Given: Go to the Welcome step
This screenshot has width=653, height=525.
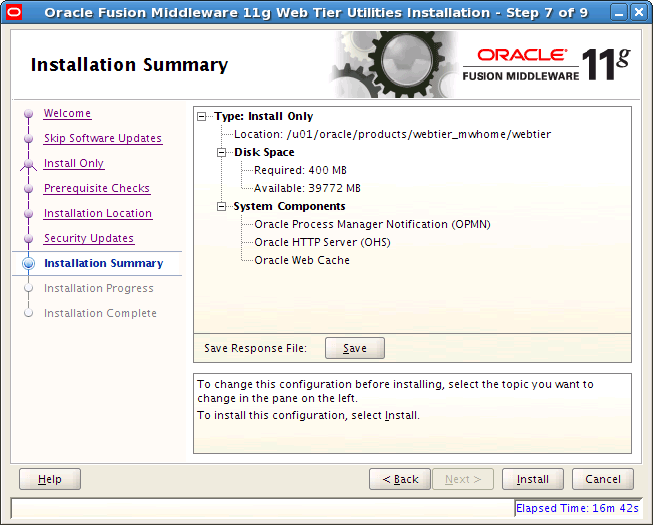Looking at the screenshot, I should (x=67, y=113).
